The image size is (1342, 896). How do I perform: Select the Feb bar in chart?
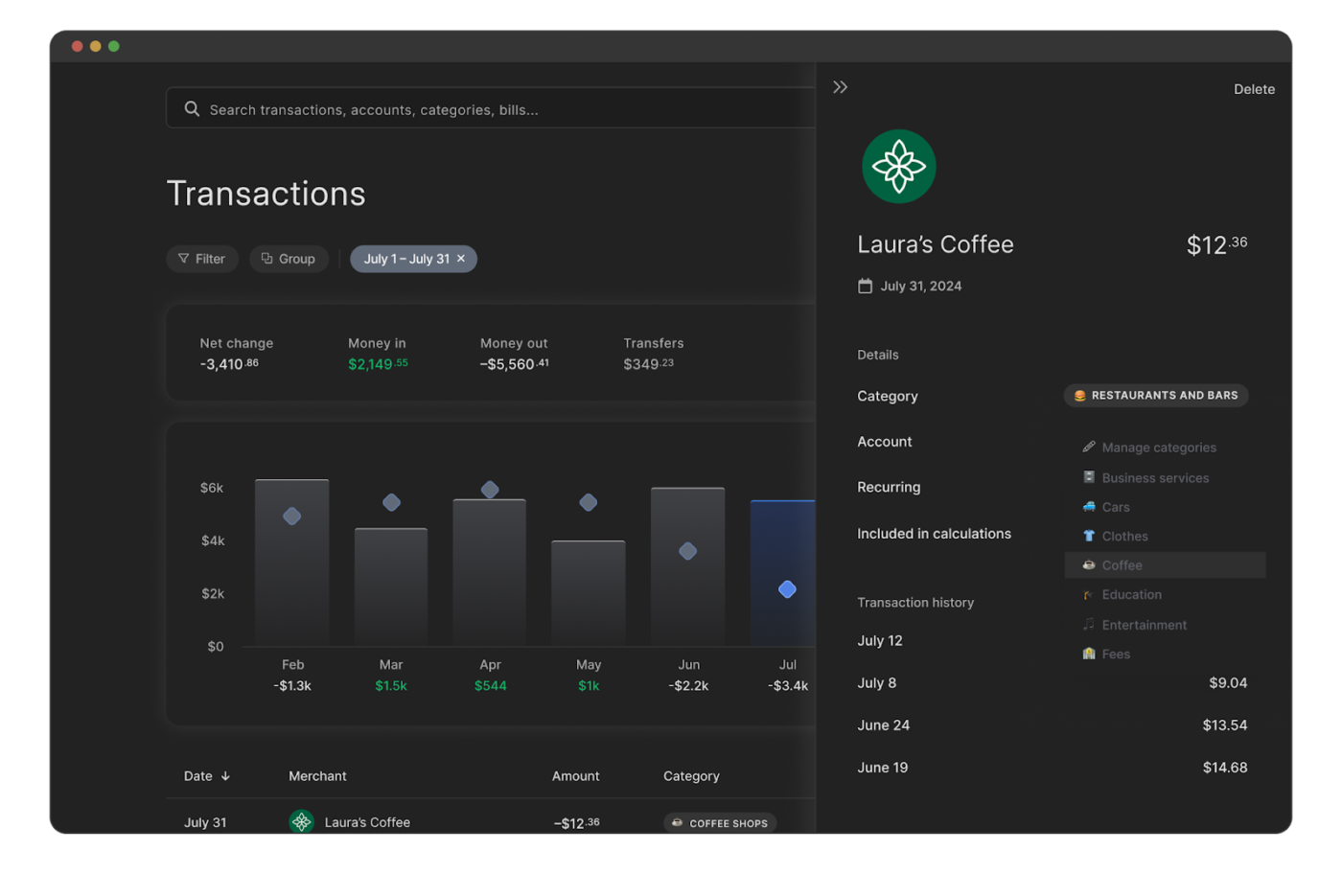coord(292,563)
